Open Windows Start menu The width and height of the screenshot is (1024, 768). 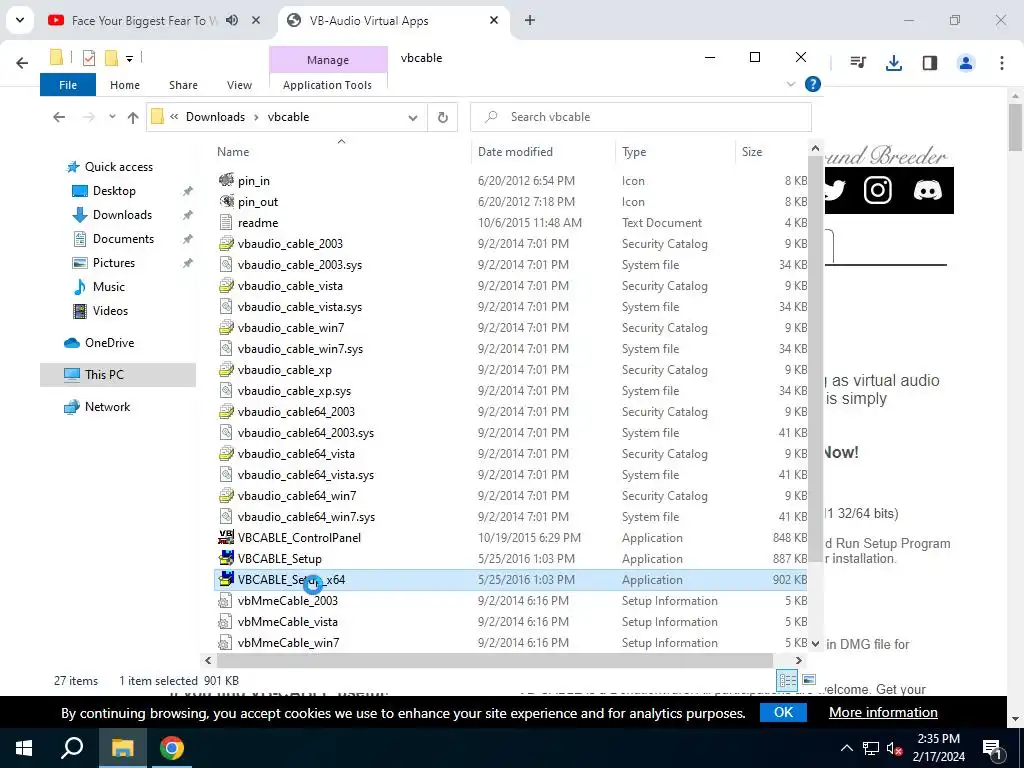(x=24, y=748)
